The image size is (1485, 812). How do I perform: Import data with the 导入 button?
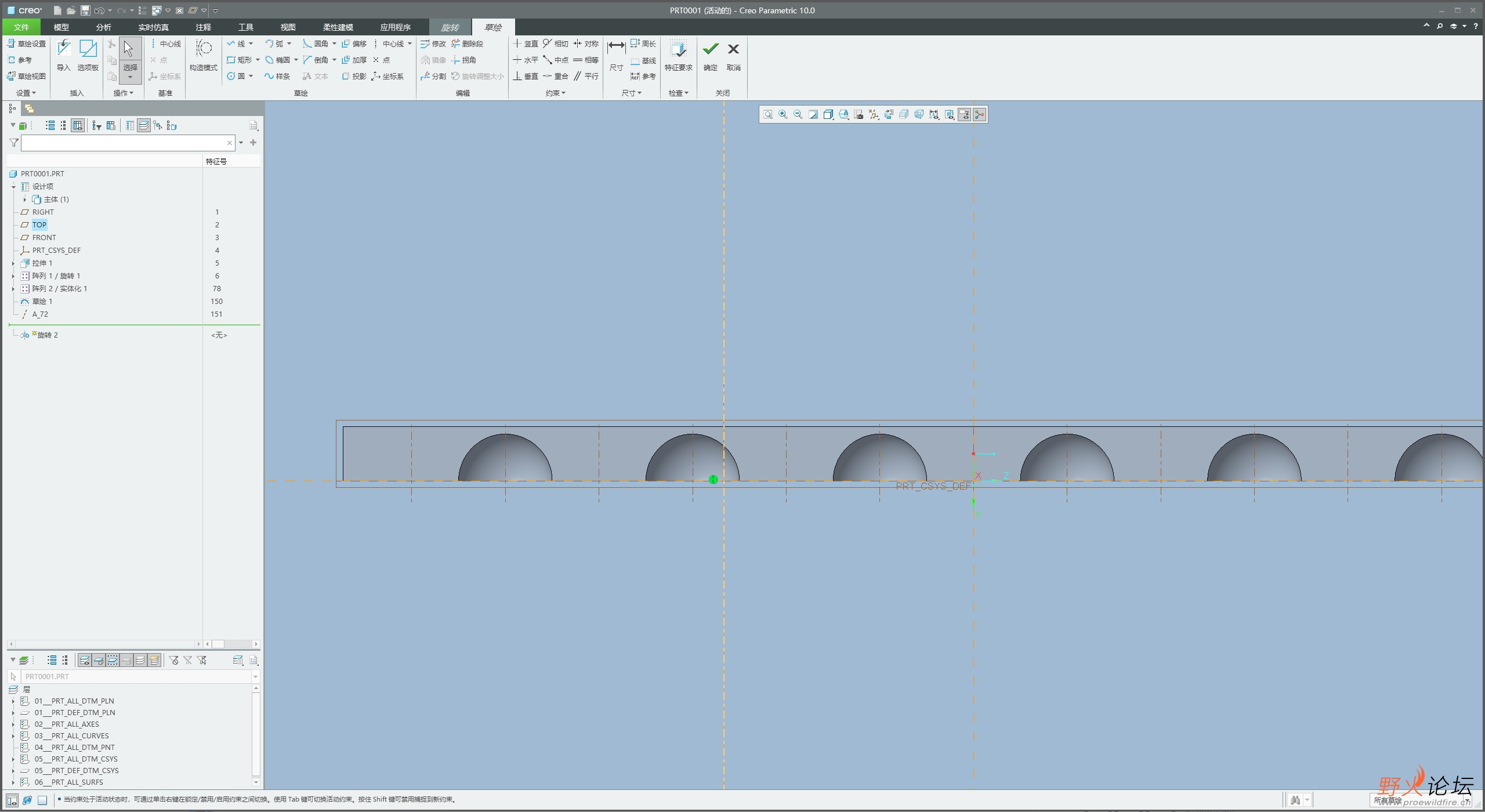63,56
